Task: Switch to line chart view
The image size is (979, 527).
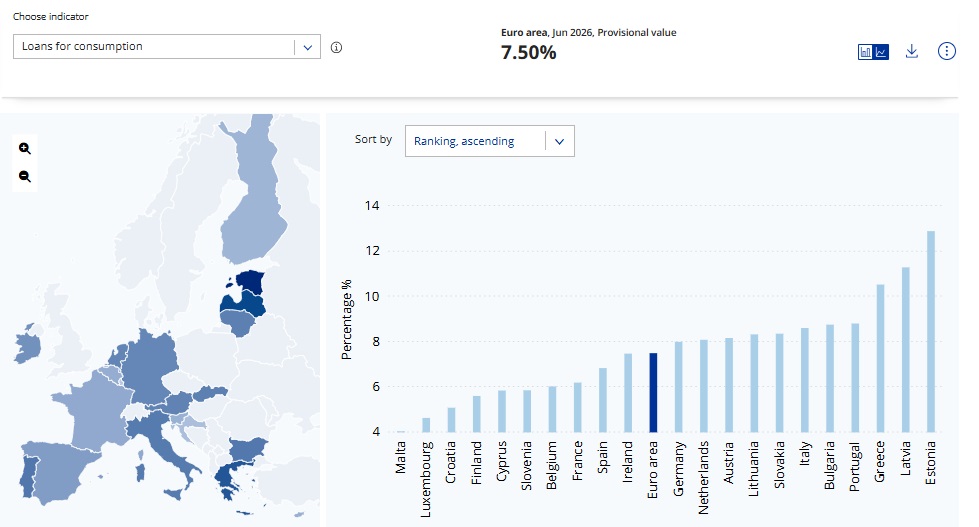Action: pyautogui.click(x=881, y=52)
